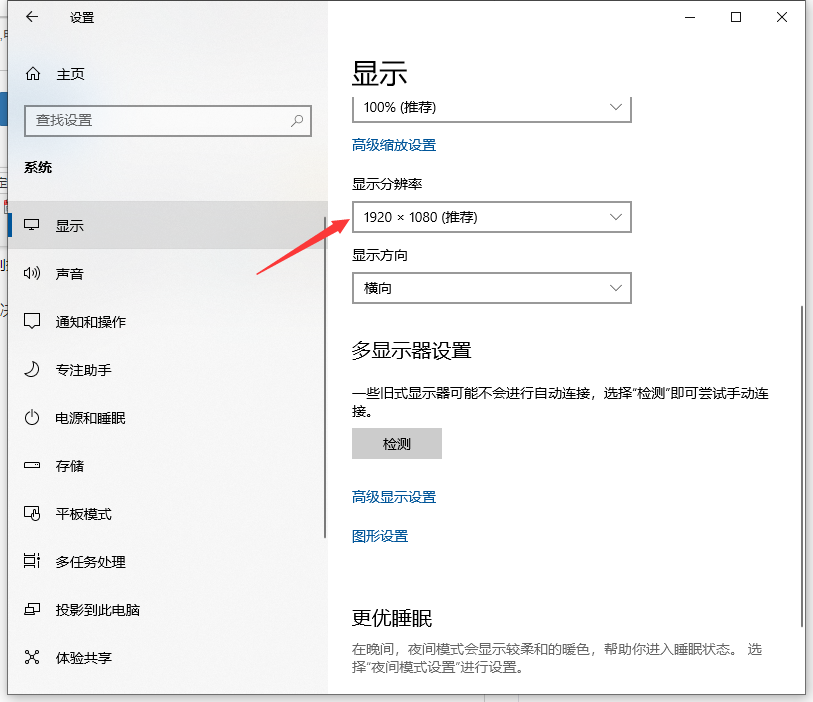813x702 pixels.
Task: Click the back arrow icon
Action: point(32,17)
